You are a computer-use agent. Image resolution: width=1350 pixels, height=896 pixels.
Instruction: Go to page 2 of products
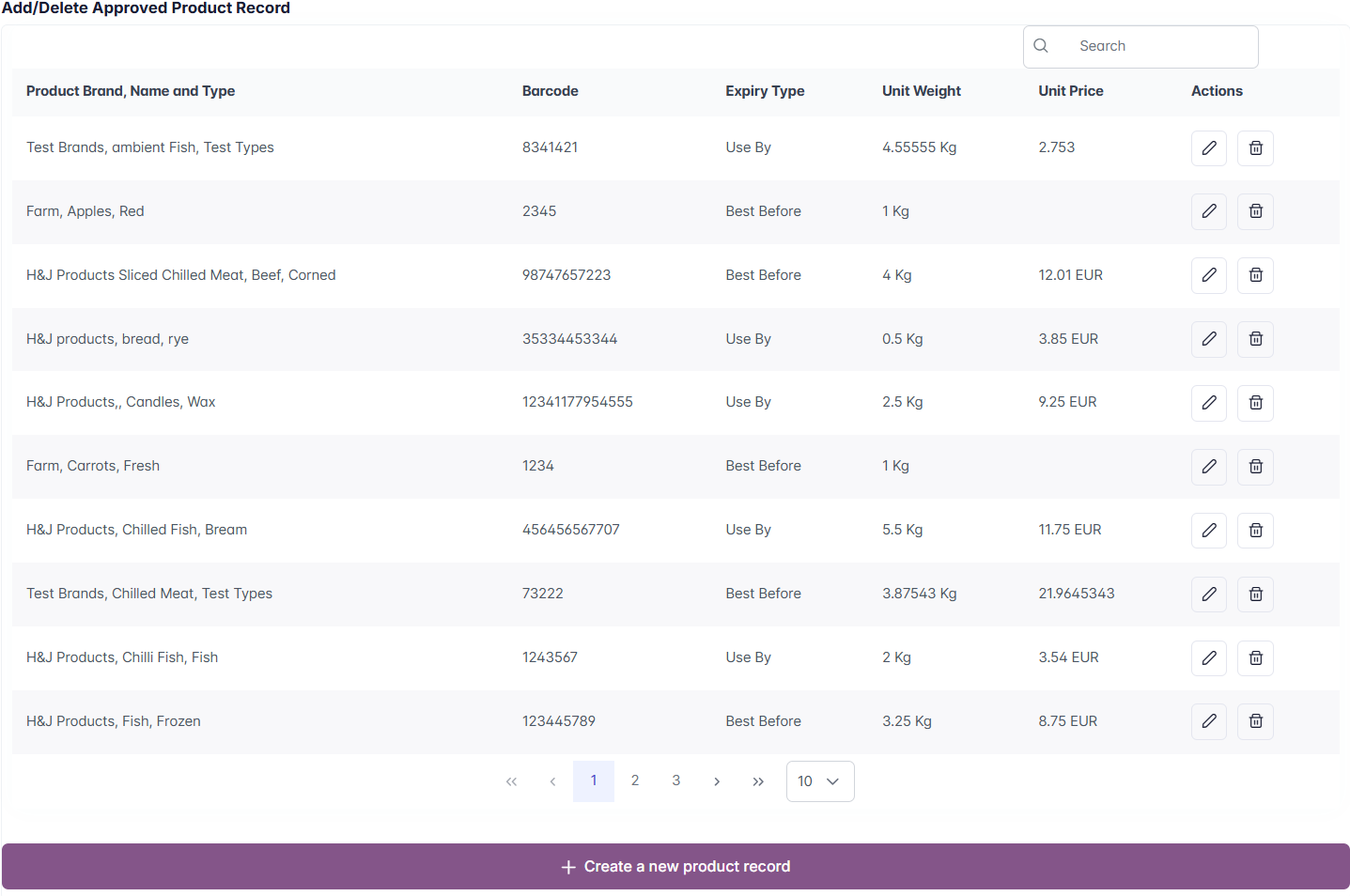(x=635, y=780)
